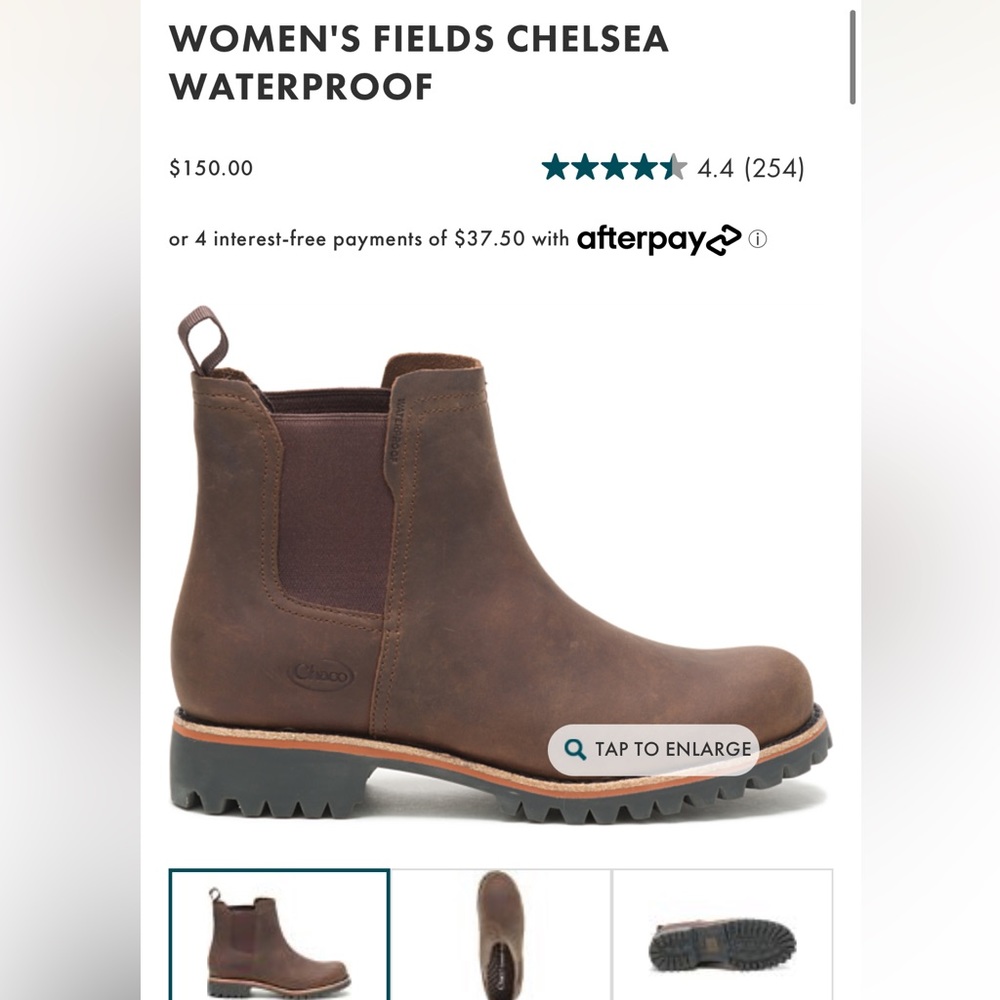Viewport: 1000px width, 1000px height.
Task: Click the 4.4 rating score
Action: coord(715,168)
